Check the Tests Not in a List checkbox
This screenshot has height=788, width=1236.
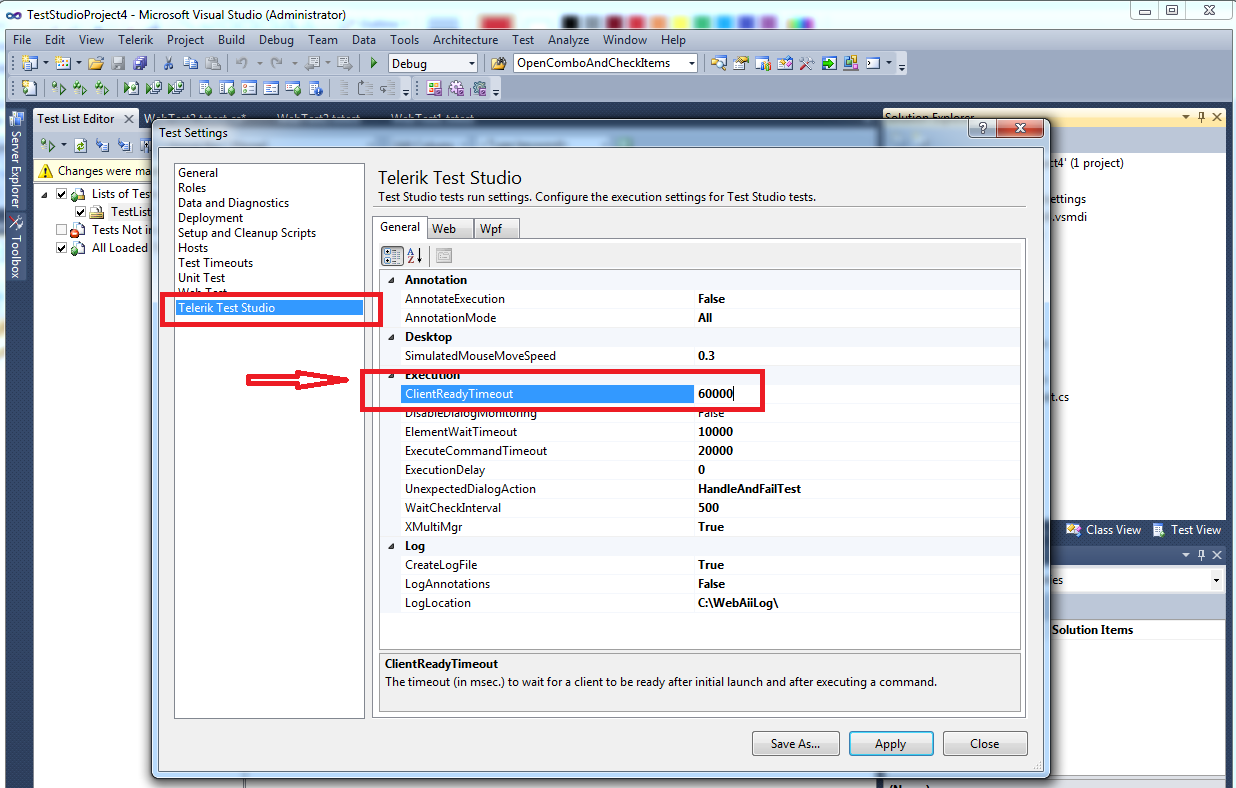61,230
